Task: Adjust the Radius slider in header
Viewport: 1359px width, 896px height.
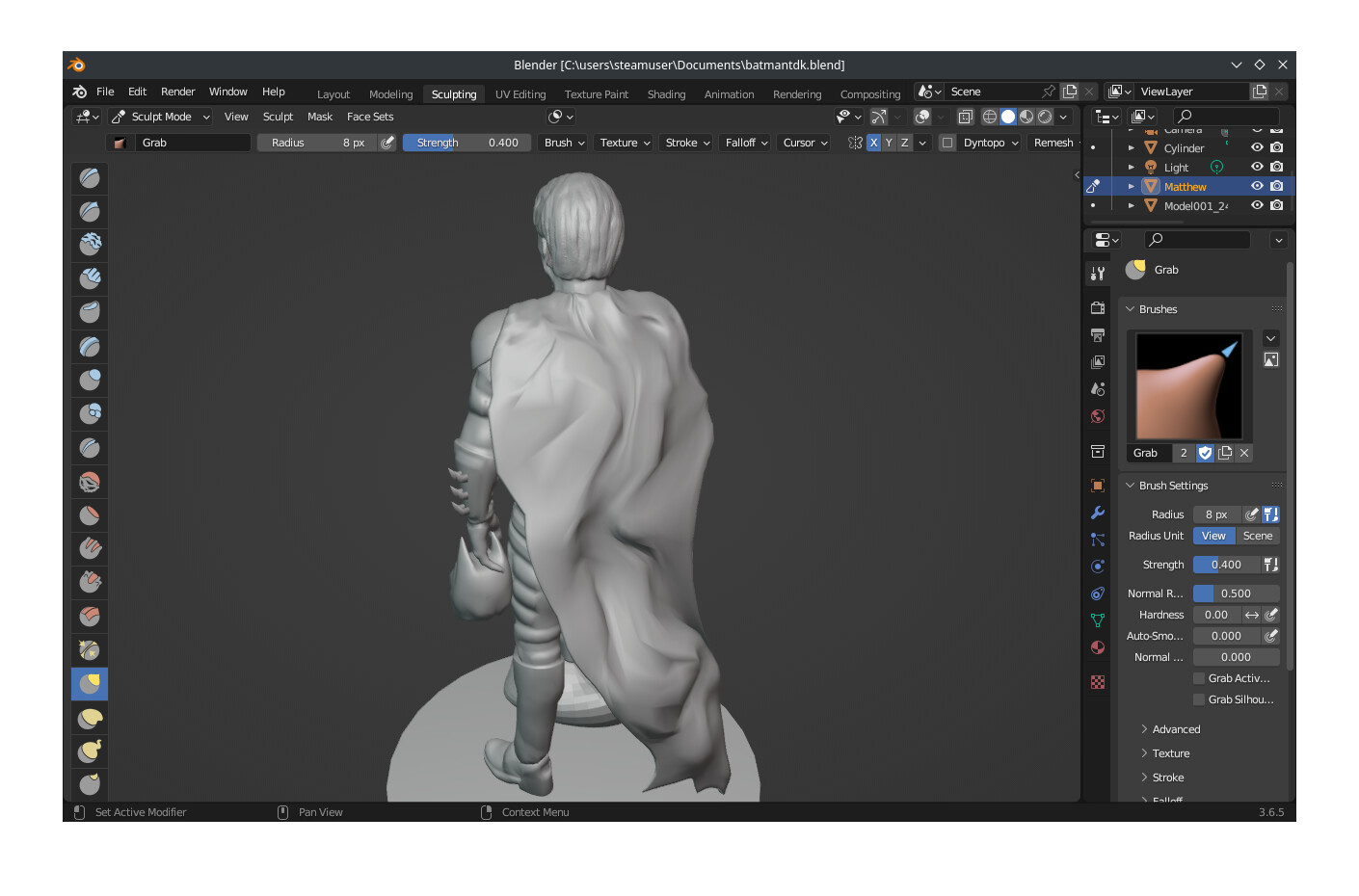Action: pyautogui.click(x=317, y=143)
